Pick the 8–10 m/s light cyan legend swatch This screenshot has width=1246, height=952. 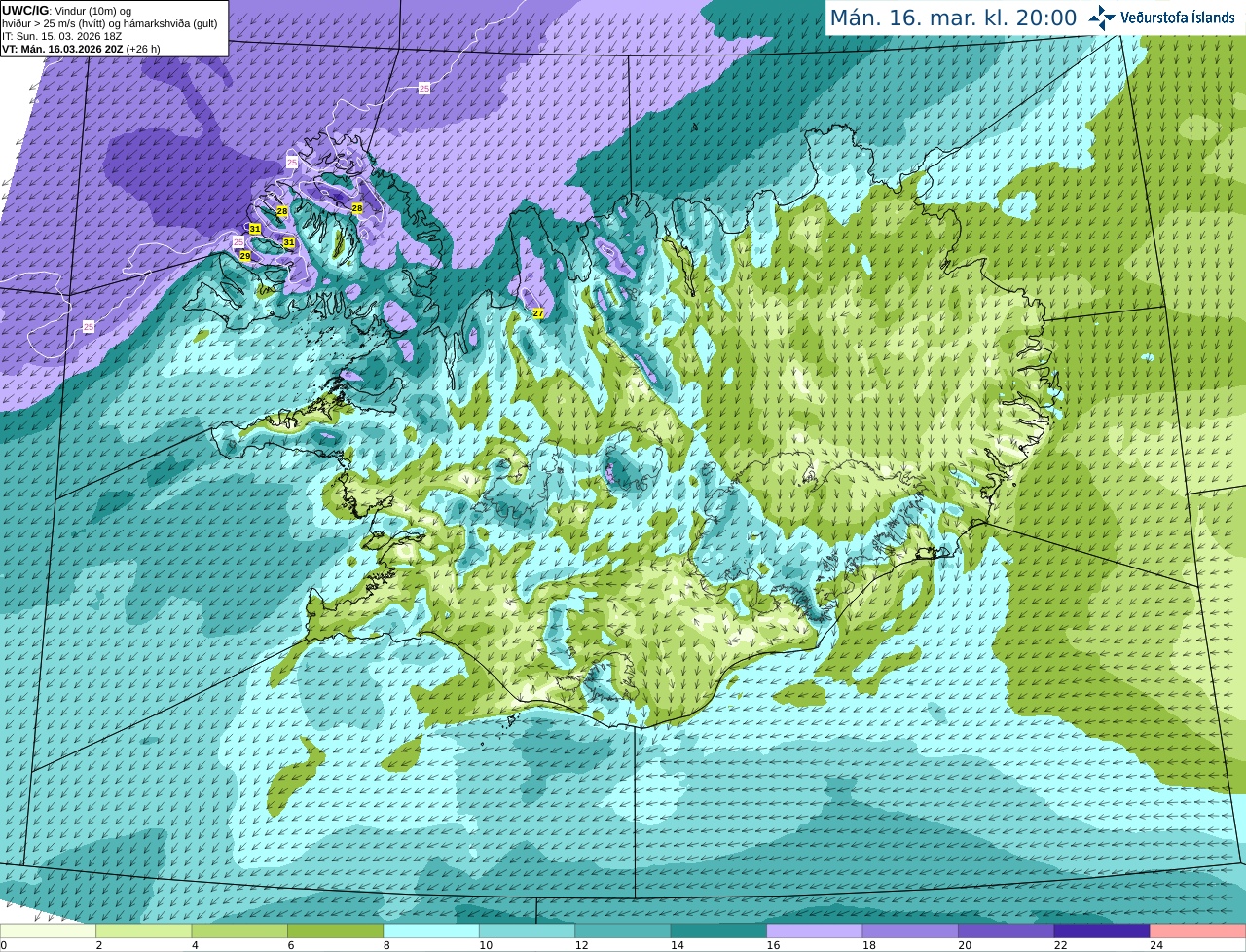point(431,931)
